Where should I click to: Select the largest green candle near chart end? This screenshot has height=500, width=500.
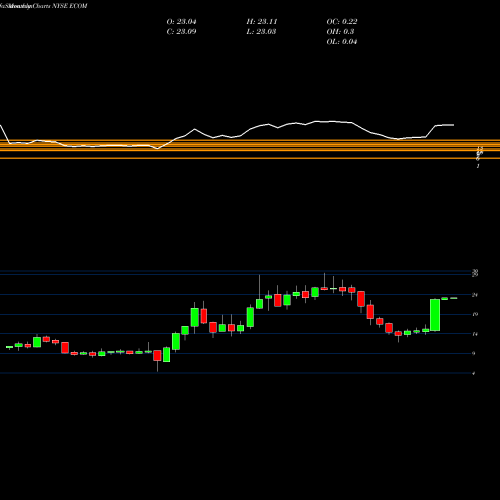435,315
